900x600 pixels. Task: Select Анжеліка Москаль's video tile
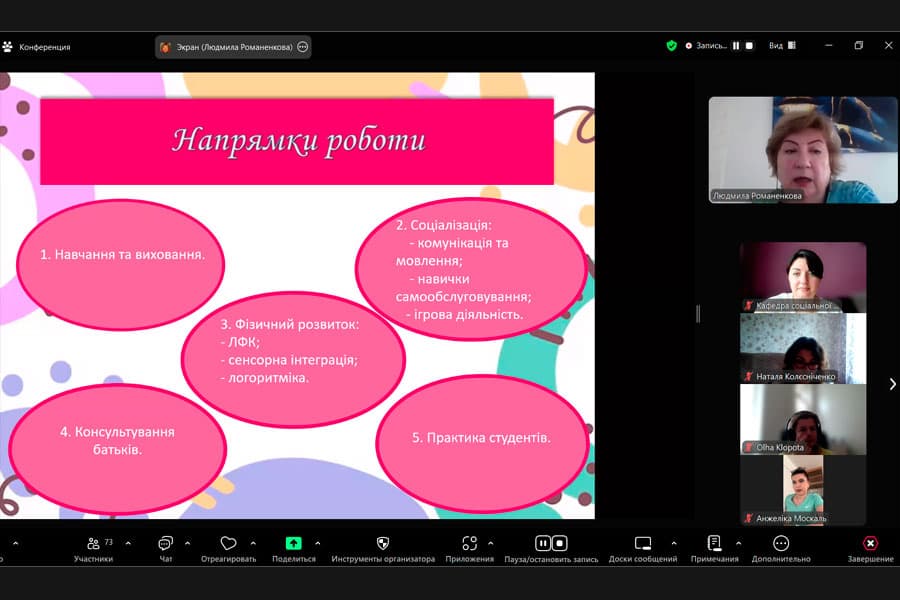803,490
